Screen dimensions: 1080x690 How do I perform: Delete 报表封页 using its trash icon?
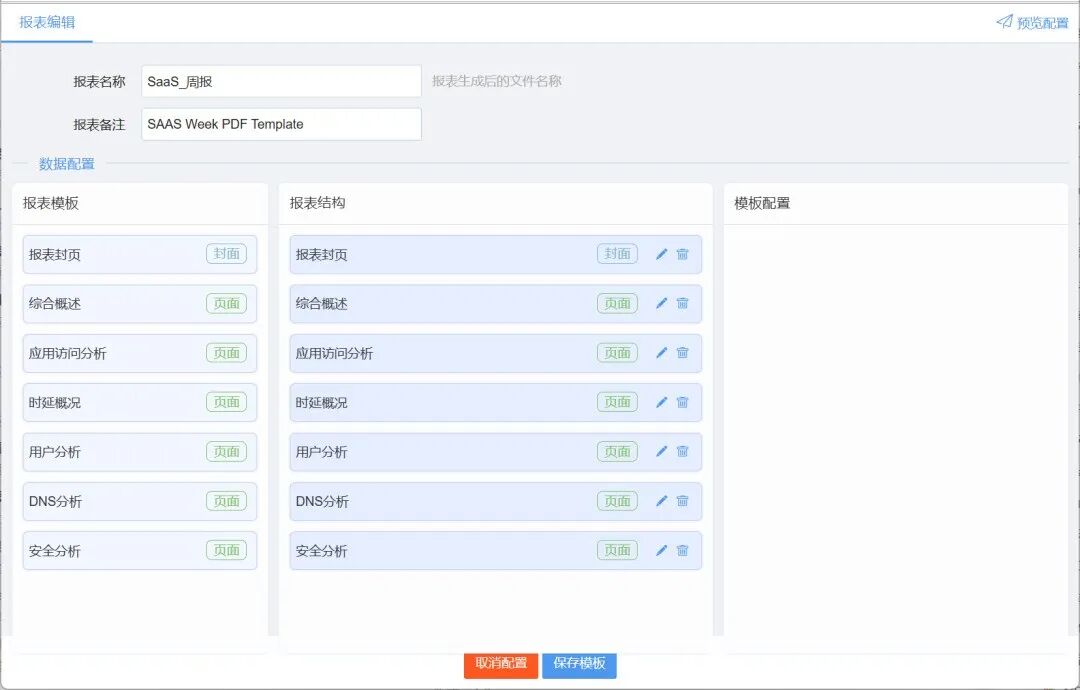point(682,254)
